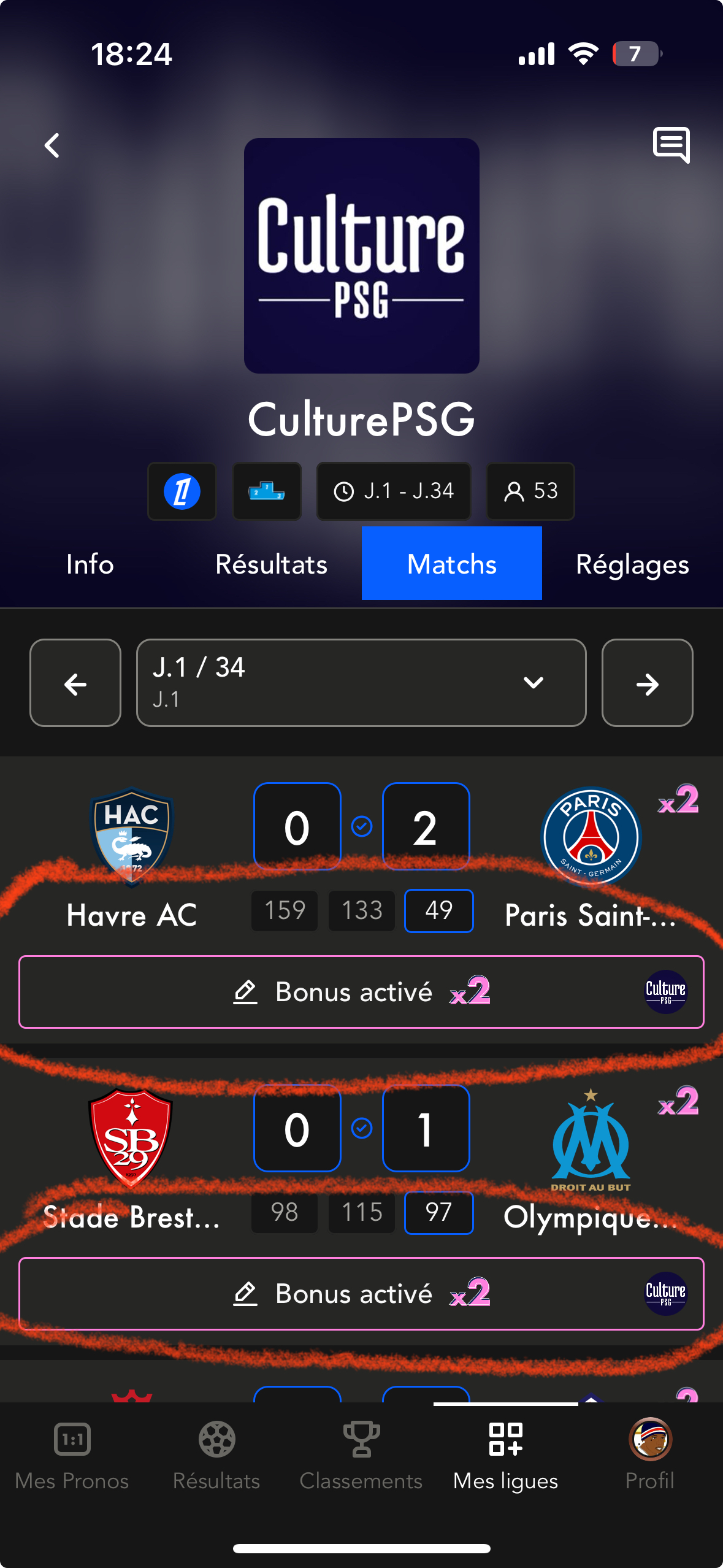This screenshot has width=723, height=1568.
Task: Tap Bonus activé button under Havre AC match
Action: pyautogui.click(x=361, y=992)
